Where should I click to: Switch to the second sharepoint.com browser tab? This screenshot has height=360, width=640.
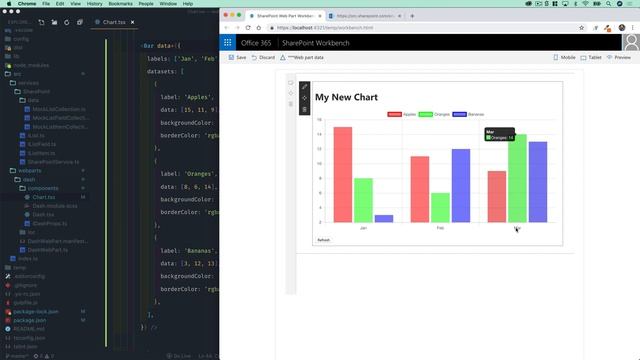pyautogui.click(x=365, y=16)
